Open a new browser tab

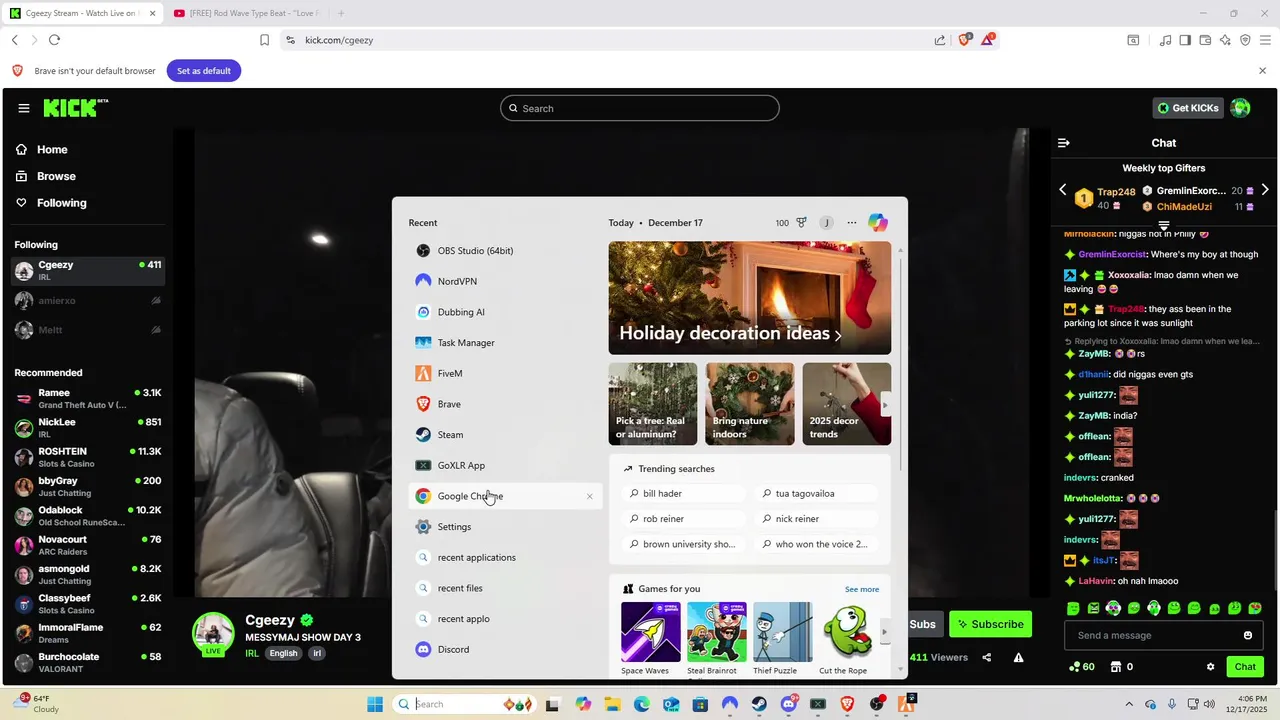(341, 13)
